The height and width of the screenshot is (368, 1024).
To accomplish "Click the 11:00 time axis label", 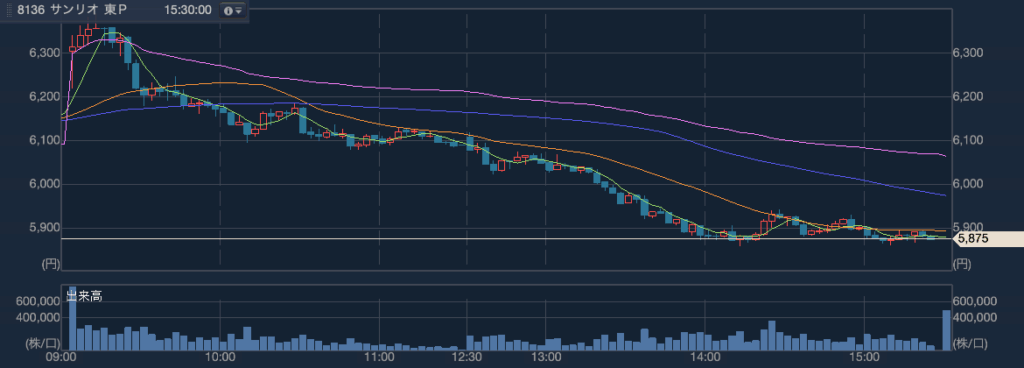I will coord(379,358).
